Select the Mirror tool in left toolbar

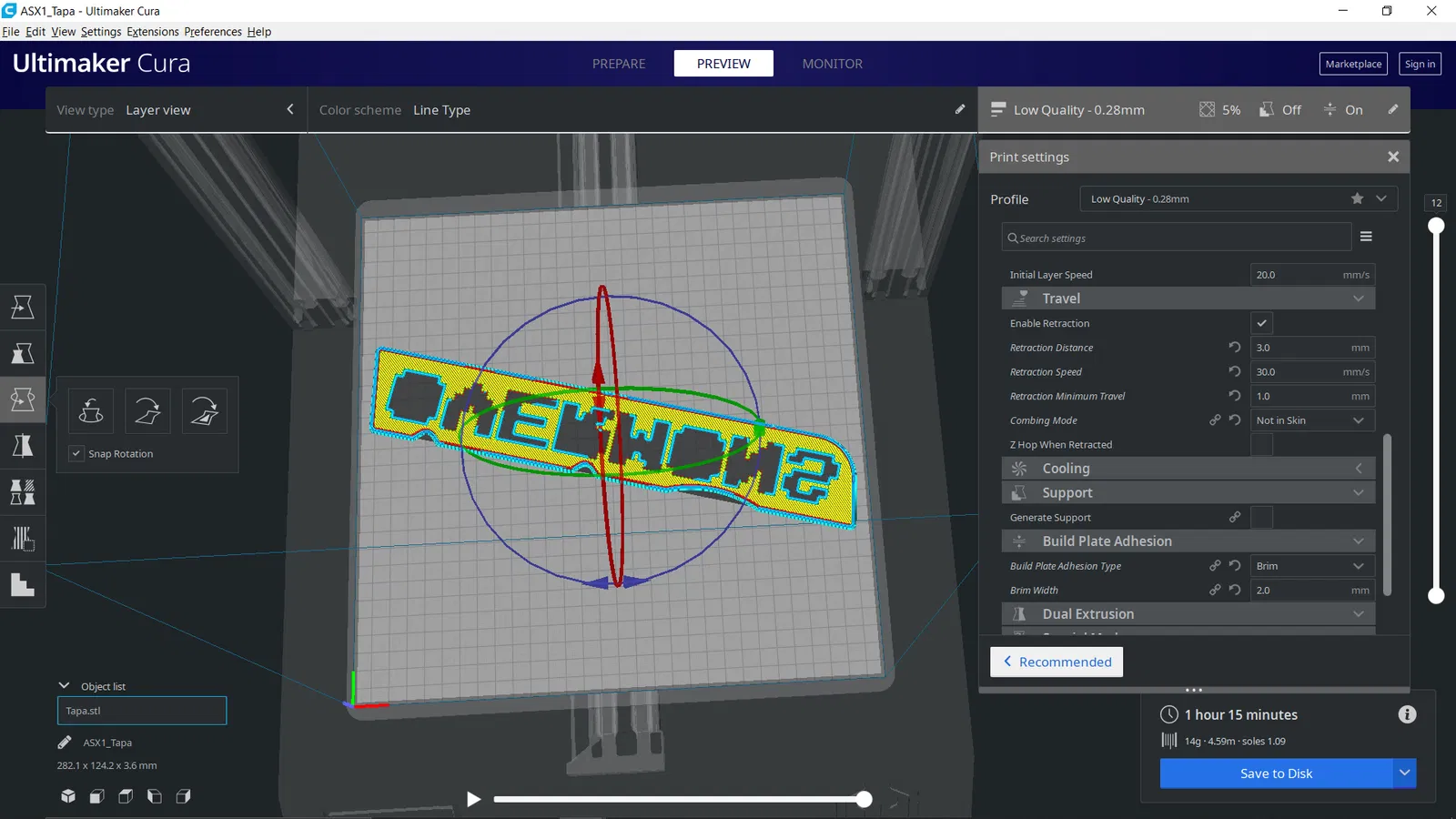[23, 446]
